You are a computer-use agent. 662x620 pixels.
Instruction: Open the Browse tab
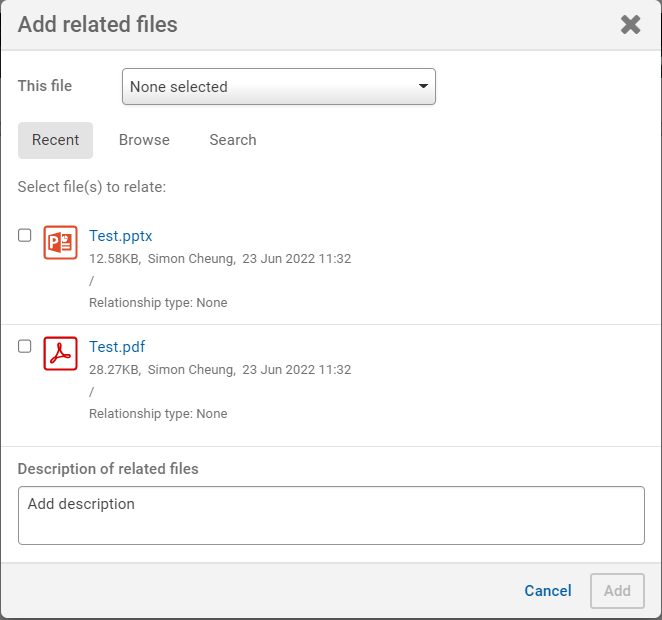click(x=144, y=140)
